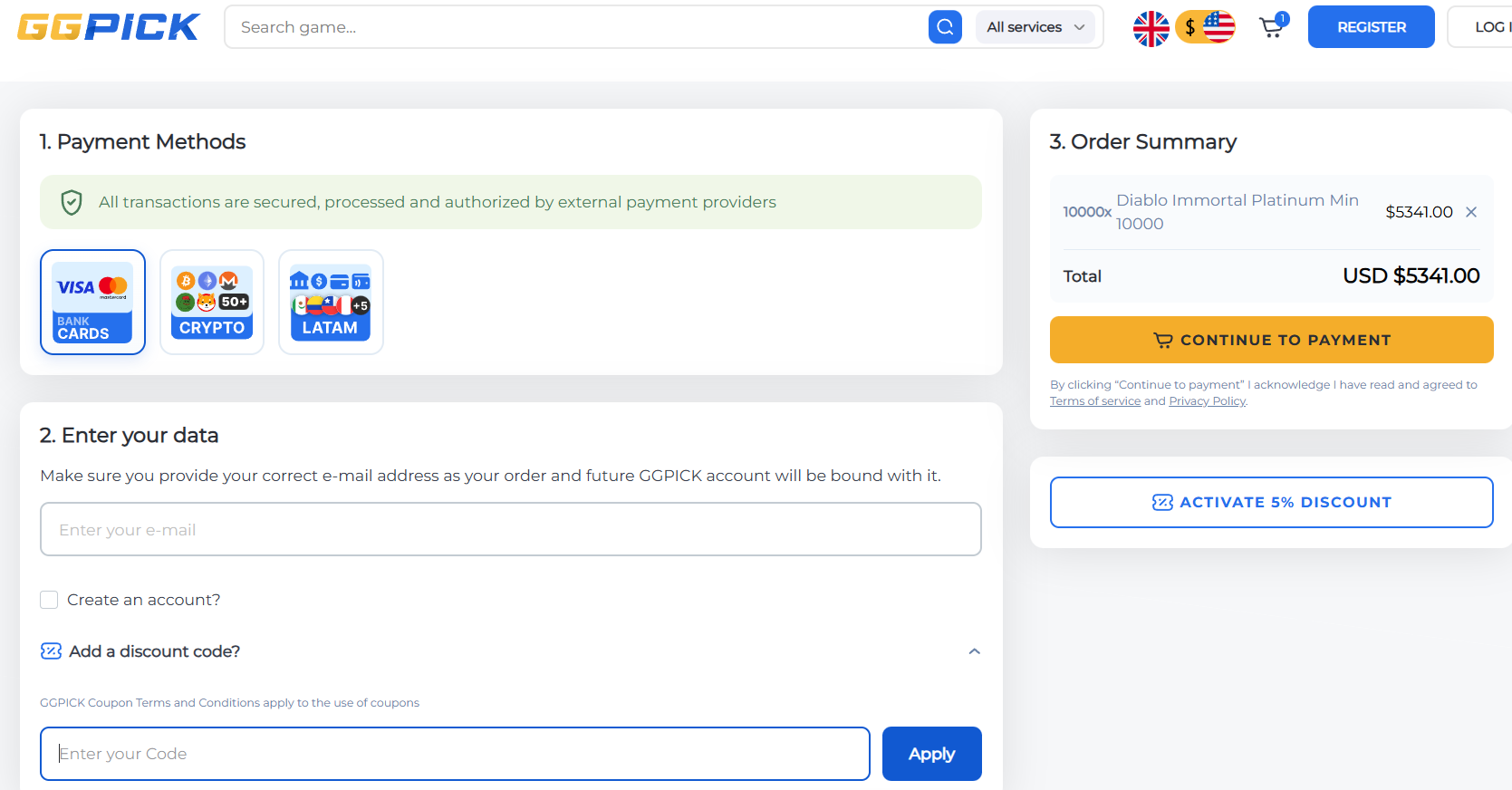1512x790 pixels.
Task: Click the UK flag language icon
Action: coord(1151,28)
